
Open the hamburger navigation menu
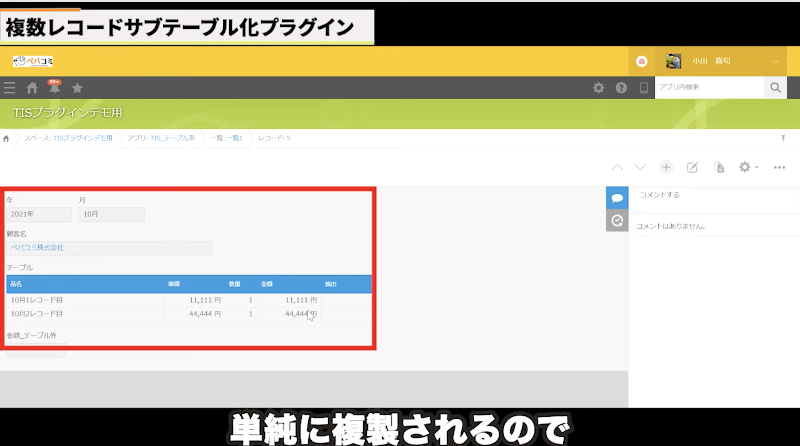pos(10,88)
